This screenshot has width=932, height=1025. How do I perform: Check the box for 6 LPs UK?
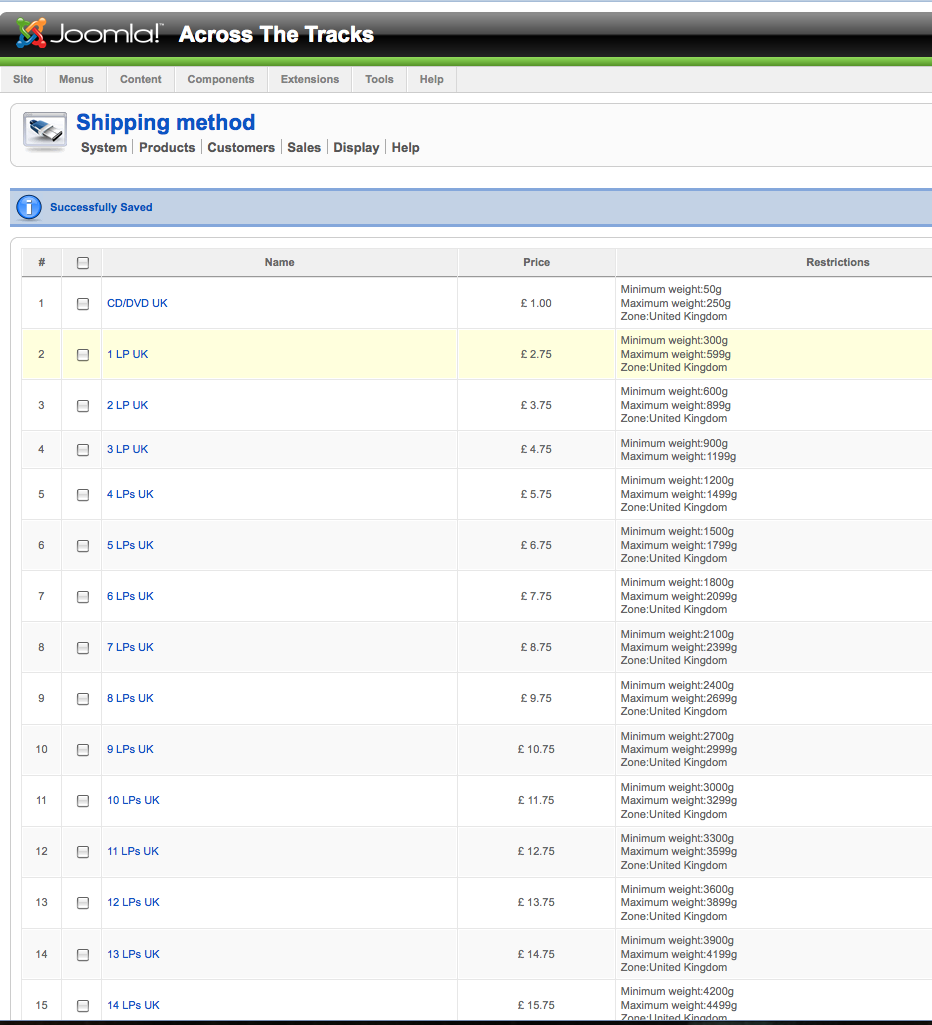pyautogui.click(x=83, y=597)
